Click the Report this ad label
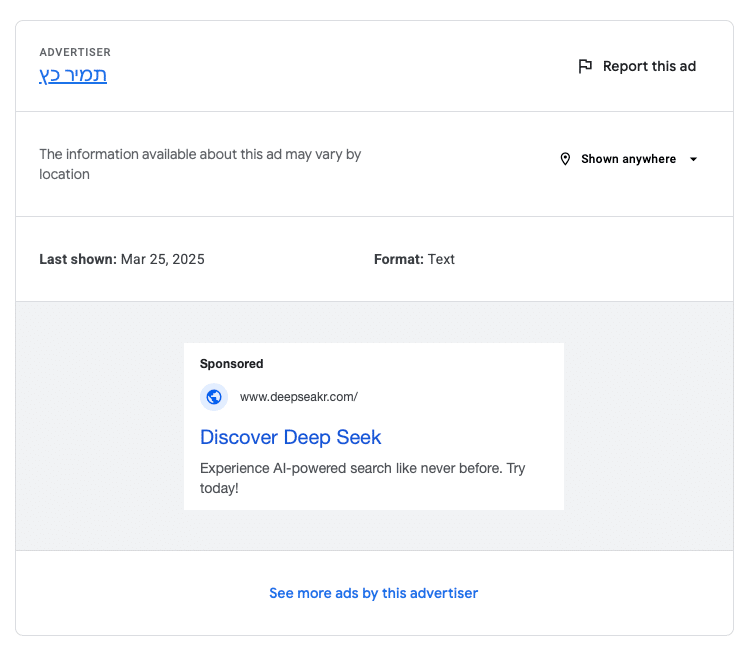The image size is (756, 659). pos(649,66)
